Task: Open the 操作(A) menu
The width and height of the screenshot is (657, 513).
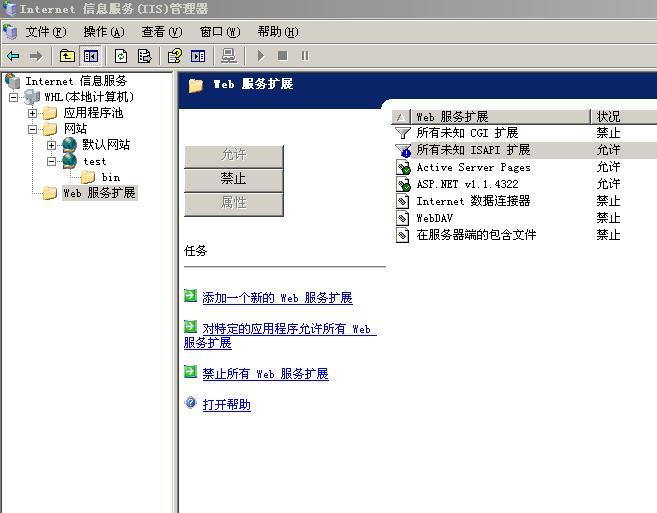Action: tap(104, 32)
